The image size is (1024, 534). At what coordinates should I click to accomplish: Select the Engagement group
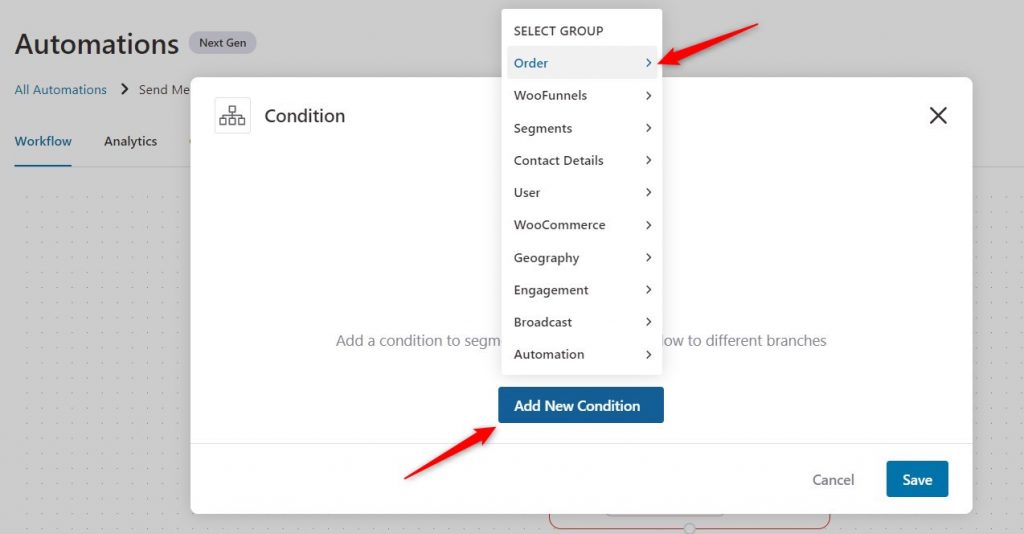(x=582, y=290)
